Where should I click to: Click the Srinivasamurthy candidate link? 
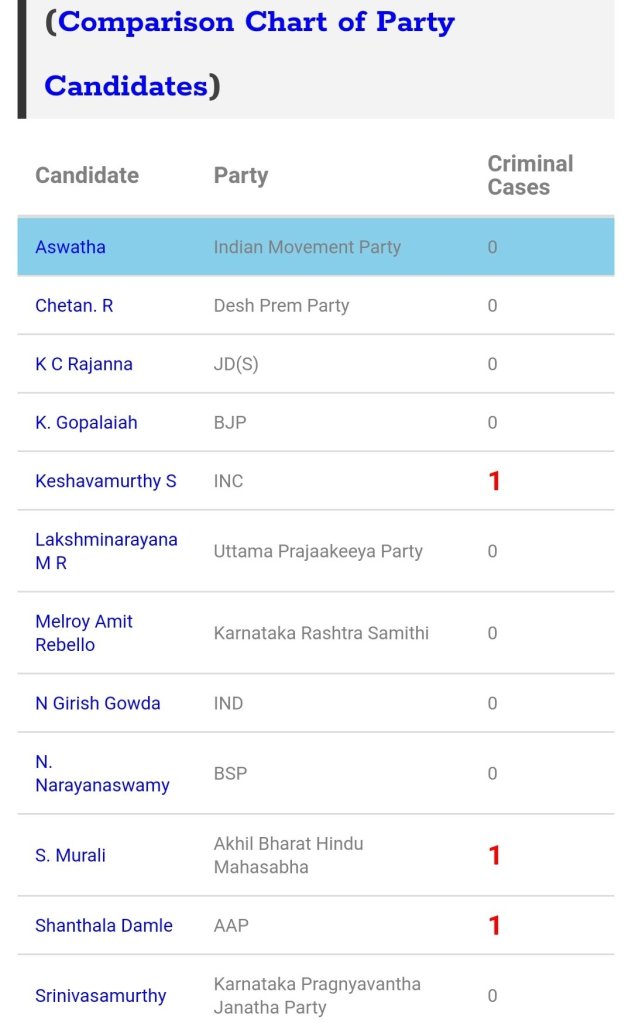[x=101, y=996]
